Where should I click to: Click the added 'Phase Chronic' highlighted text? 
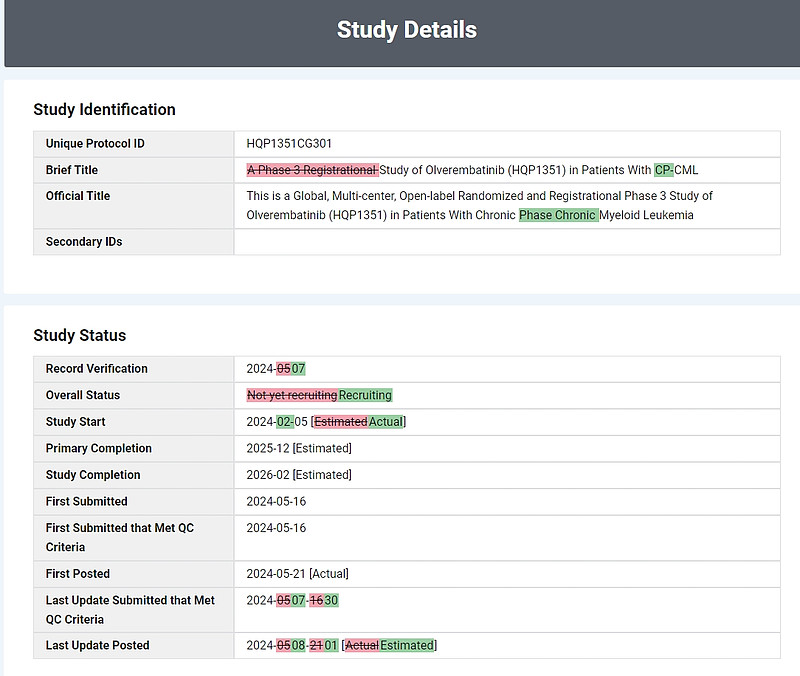[559, 215]
